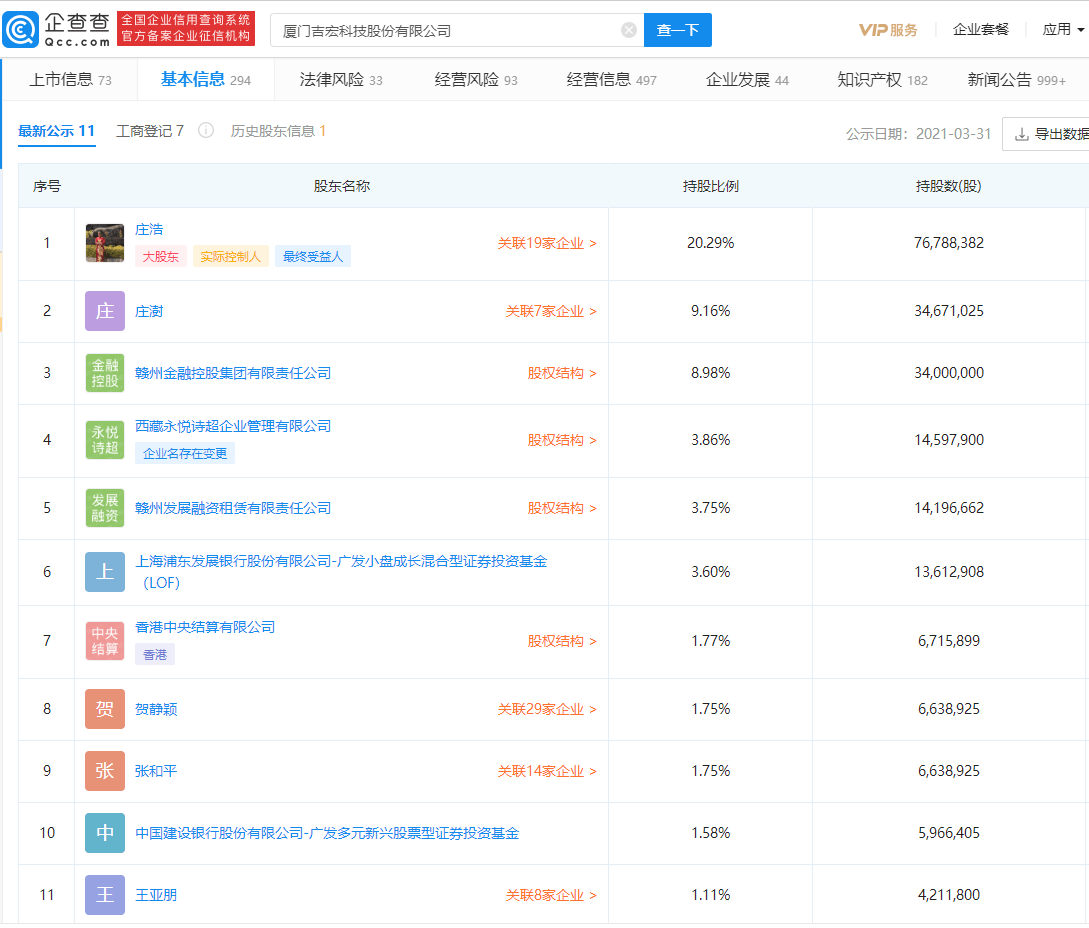The height and width of the screenshot is (928, 1089).
Task: Open 中国建设银行 广发多元新兴 fund link
Action: pos(327,833)
